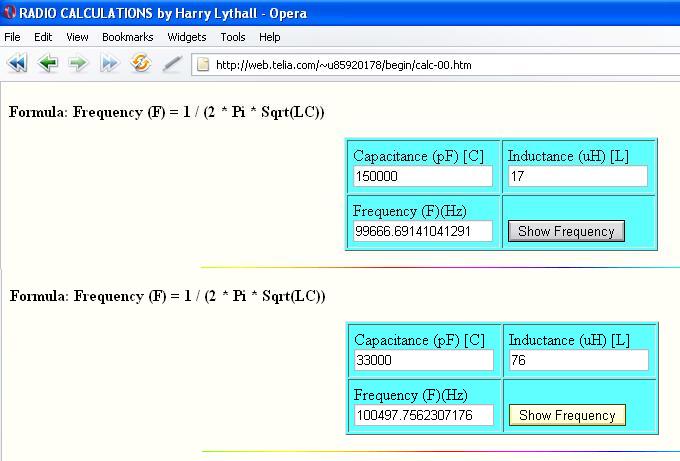Image resolution: width=680 pixels, height=461 pixels.
Task: Reload the page with the orange Reload icon
Action: [141, 63]
